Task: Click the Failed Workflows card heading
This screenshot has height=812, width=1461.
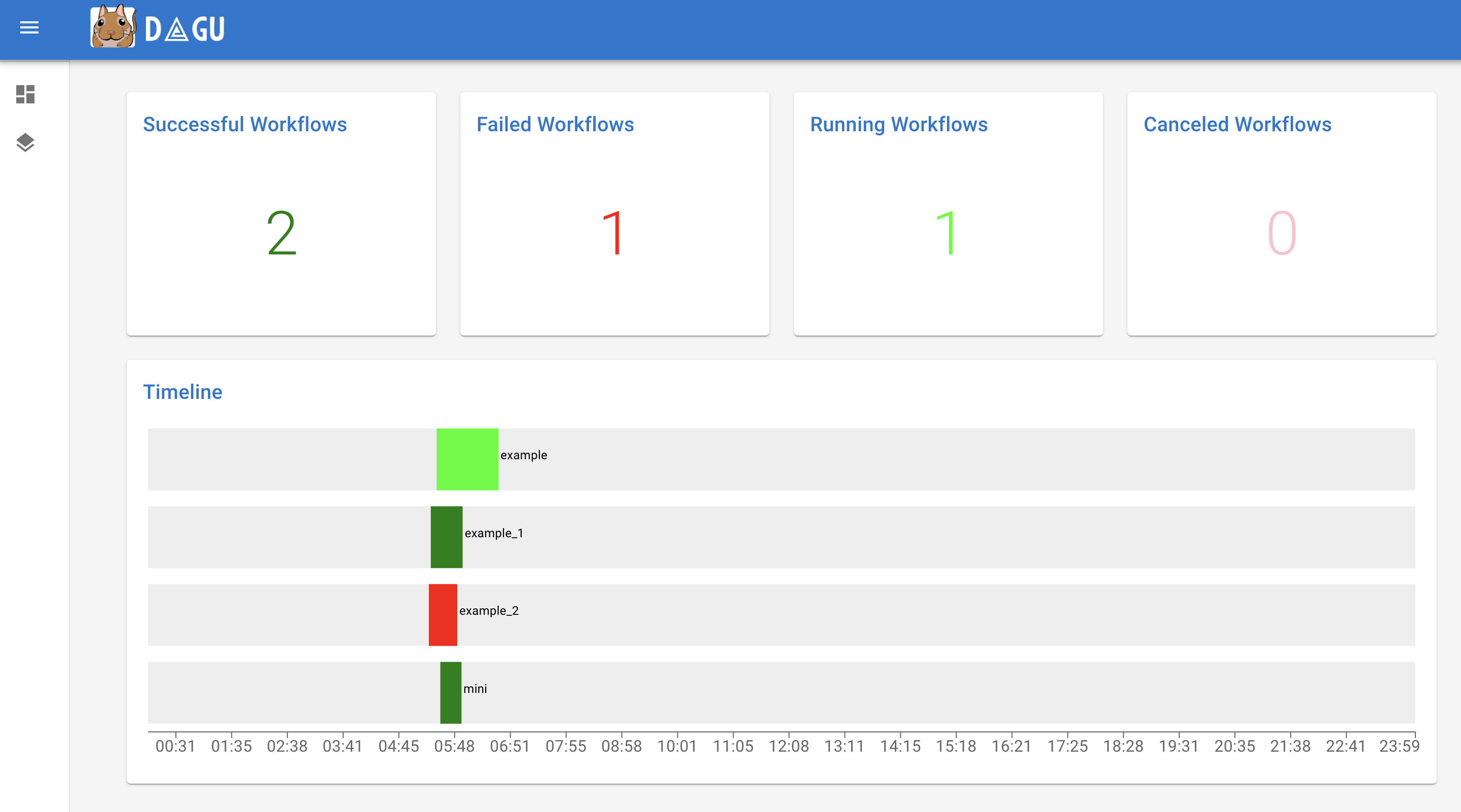Action: (x=555, y=124)
